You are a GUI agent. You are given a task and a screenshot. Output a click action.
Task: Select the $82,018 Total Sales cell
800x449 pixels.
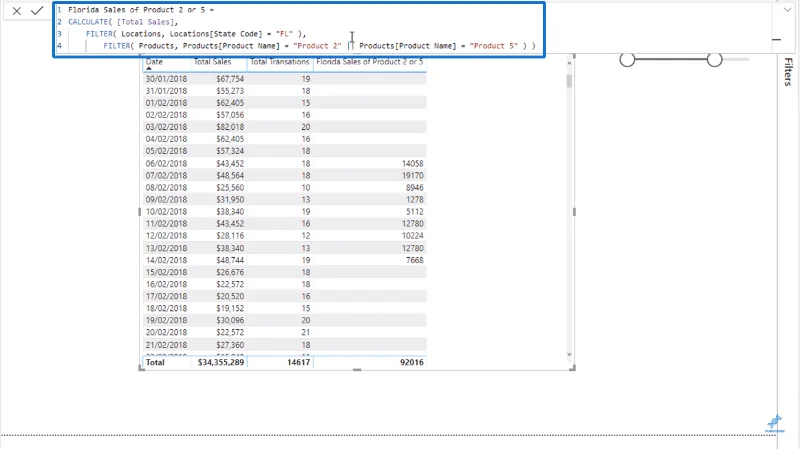[230, 127]
